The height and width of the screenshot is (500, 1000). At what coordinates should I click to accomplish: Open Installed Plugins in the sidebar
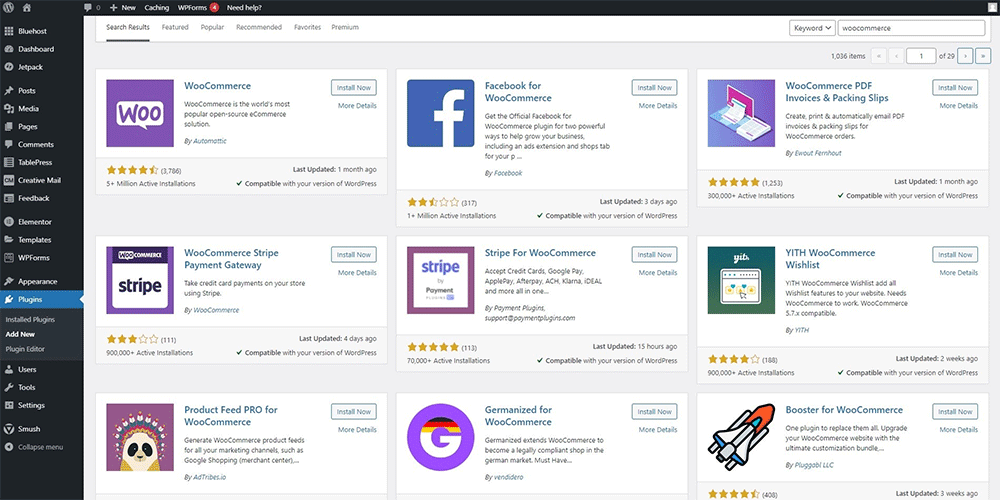pos(30,319)
